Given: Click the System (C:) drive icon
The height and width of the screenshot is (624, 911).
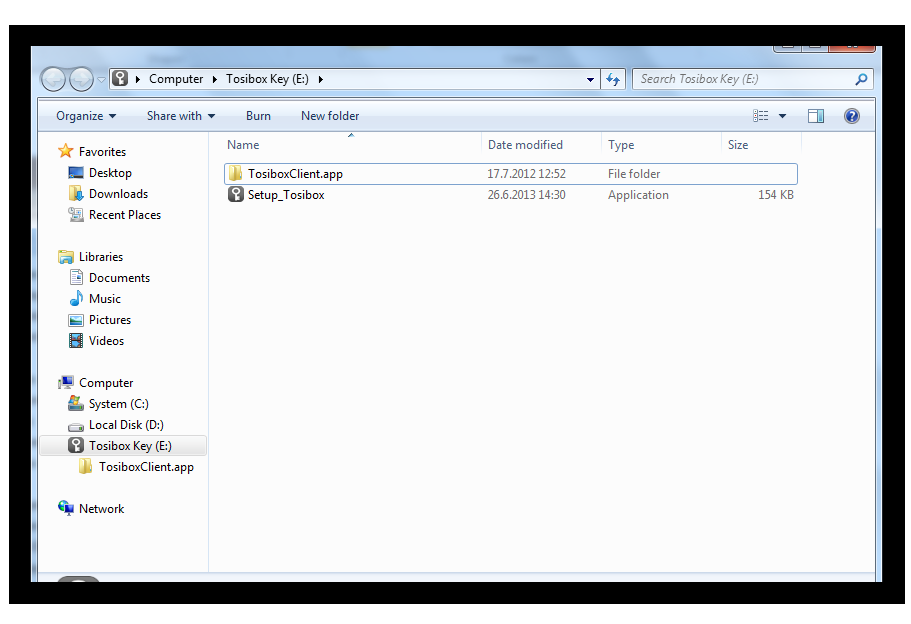Looking at the screenshot, I should pos(76,403).
